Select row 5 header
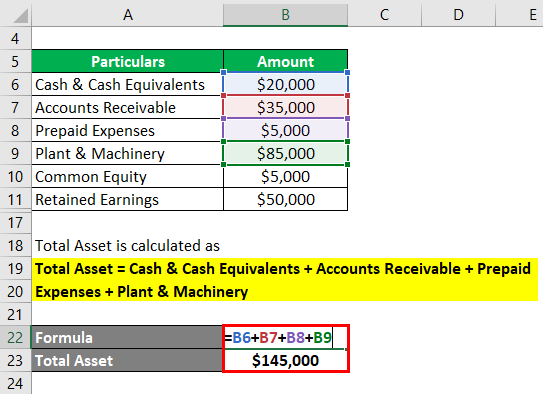543x394 pixels. (x=15, y=62)
